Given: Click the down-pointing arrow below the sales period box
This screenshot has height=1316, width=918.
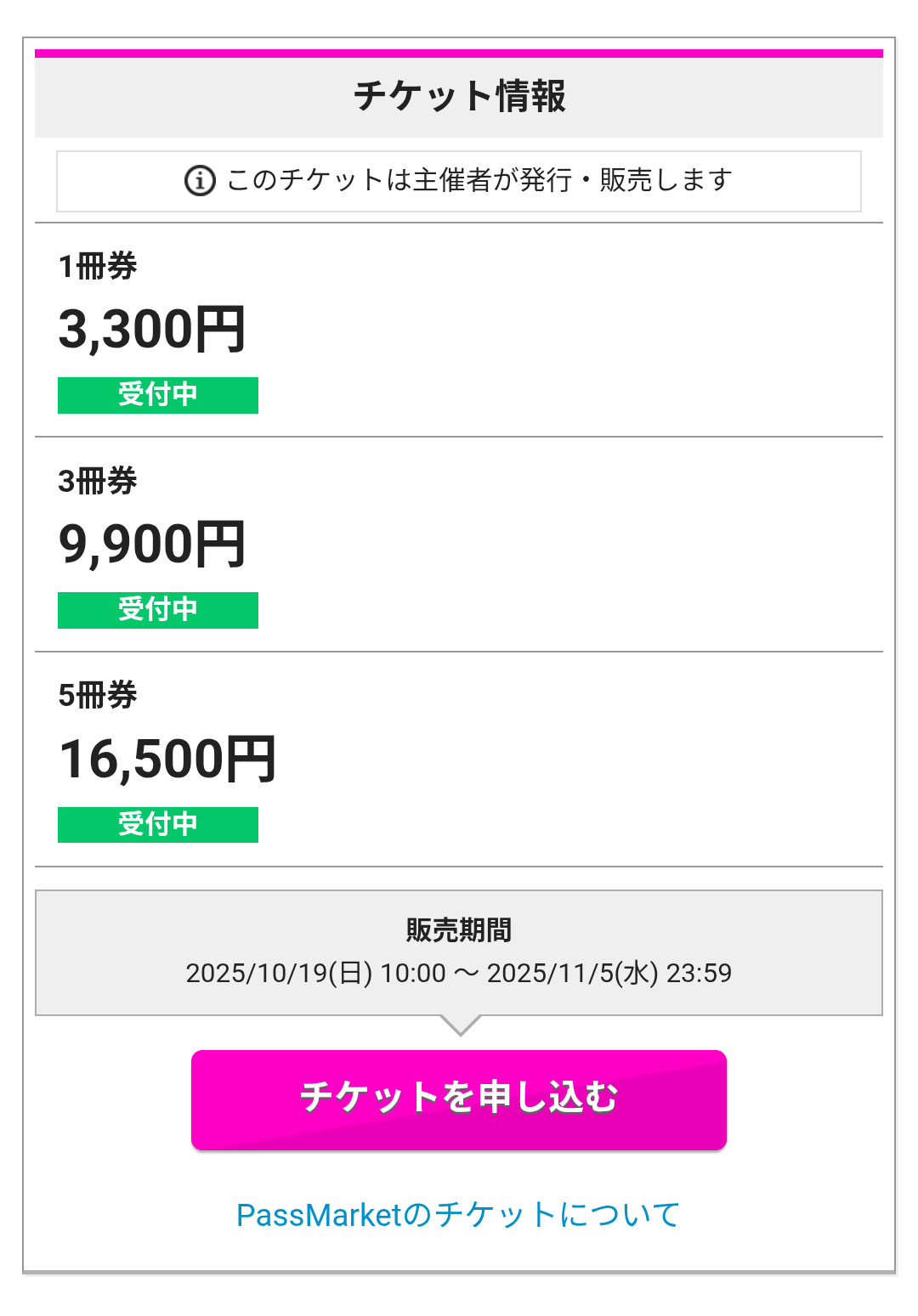Looking at the screenshot, I should coord(460,1025).
